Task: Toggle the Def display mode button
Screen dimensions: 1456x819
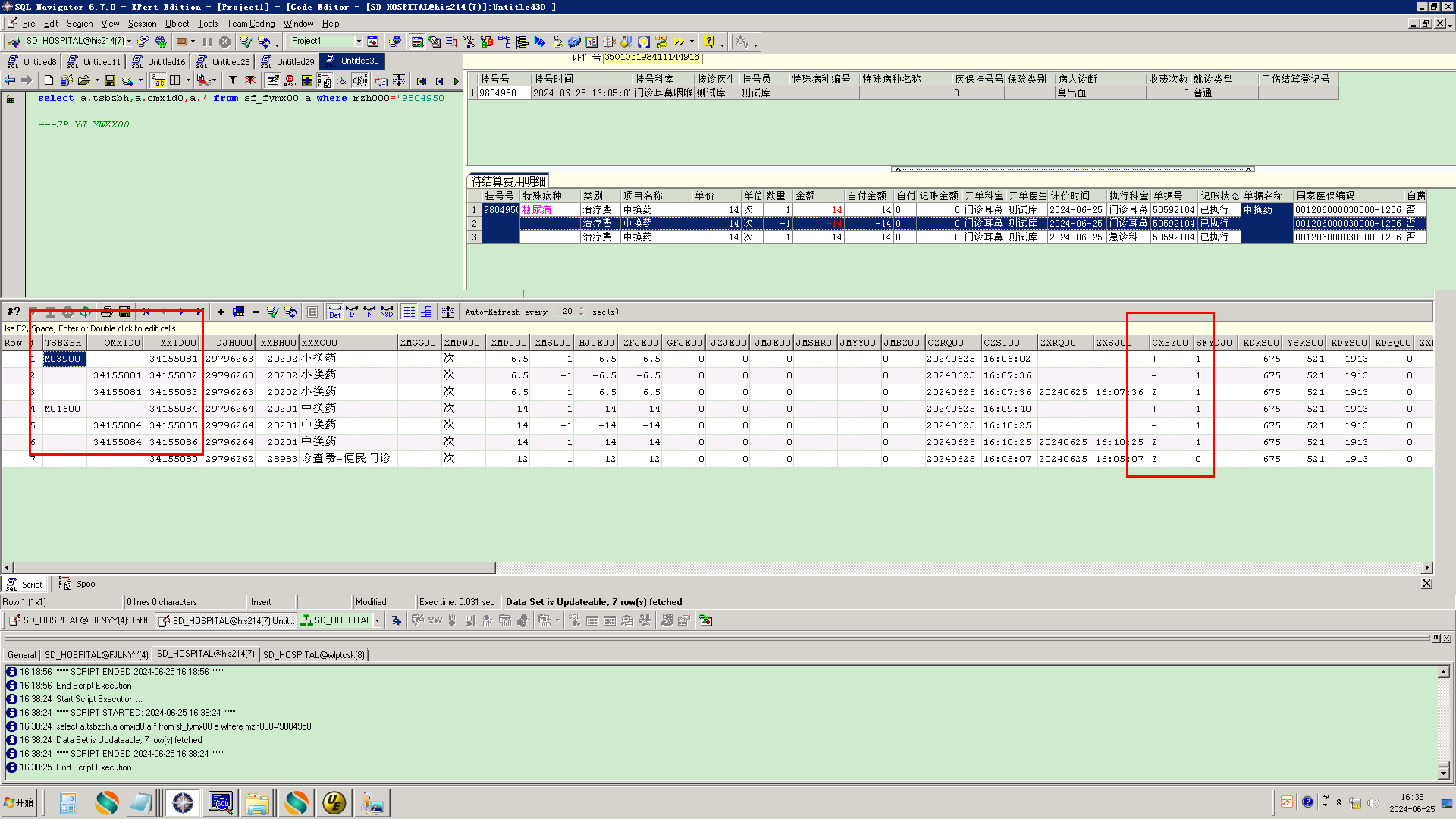Action: click(334, 312)
